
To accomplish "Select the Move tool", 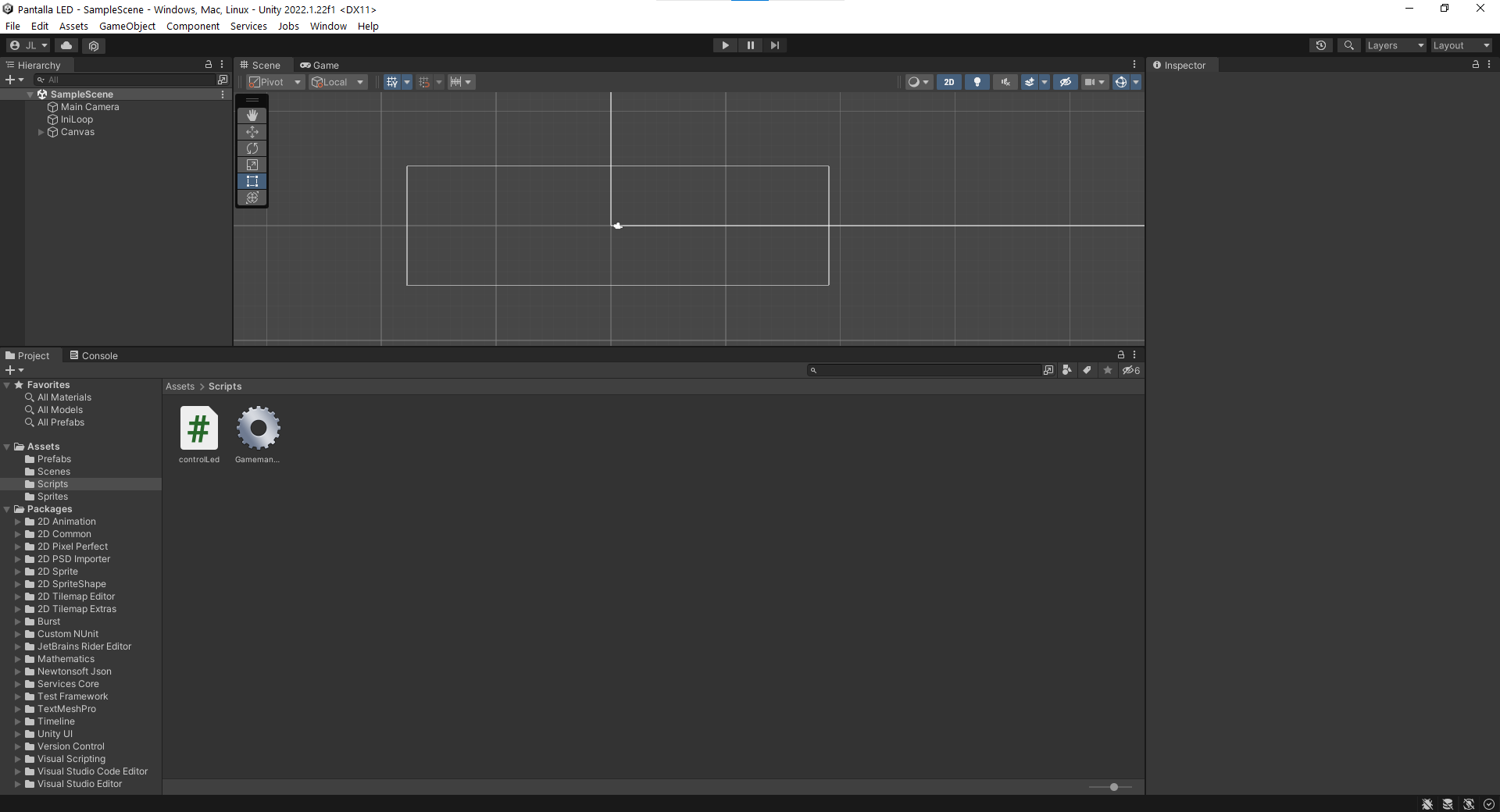I will coord(252,132).
